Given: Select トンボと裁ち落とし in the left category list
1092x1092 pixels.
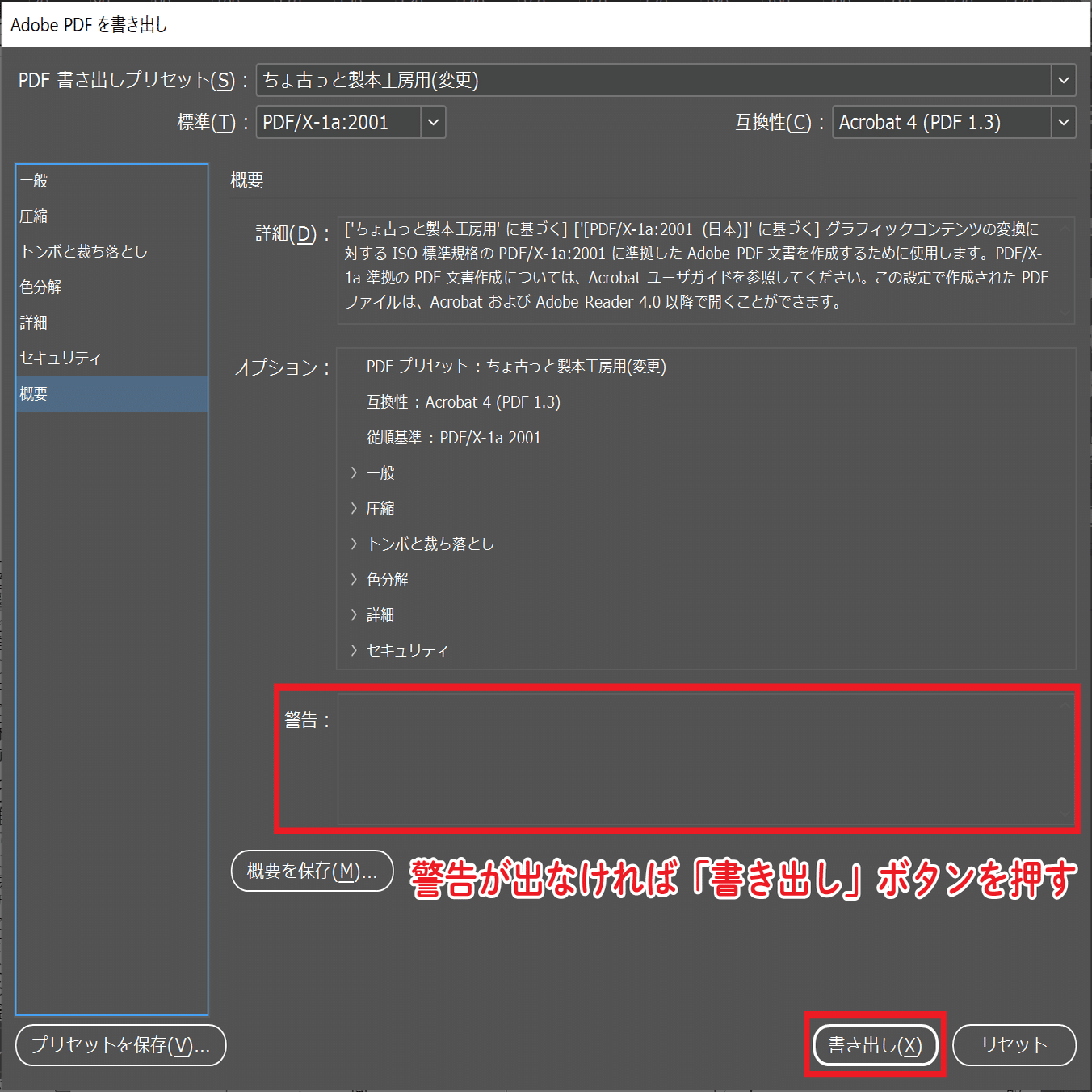Looking at the screenshot, I should (112, 252).
